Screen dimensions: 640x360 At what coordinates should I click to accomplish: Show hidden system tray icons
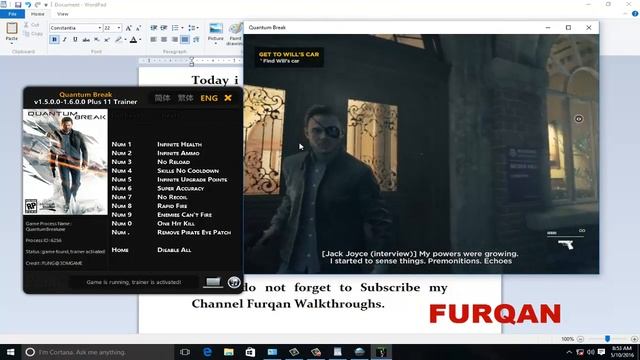click(569, 352)
